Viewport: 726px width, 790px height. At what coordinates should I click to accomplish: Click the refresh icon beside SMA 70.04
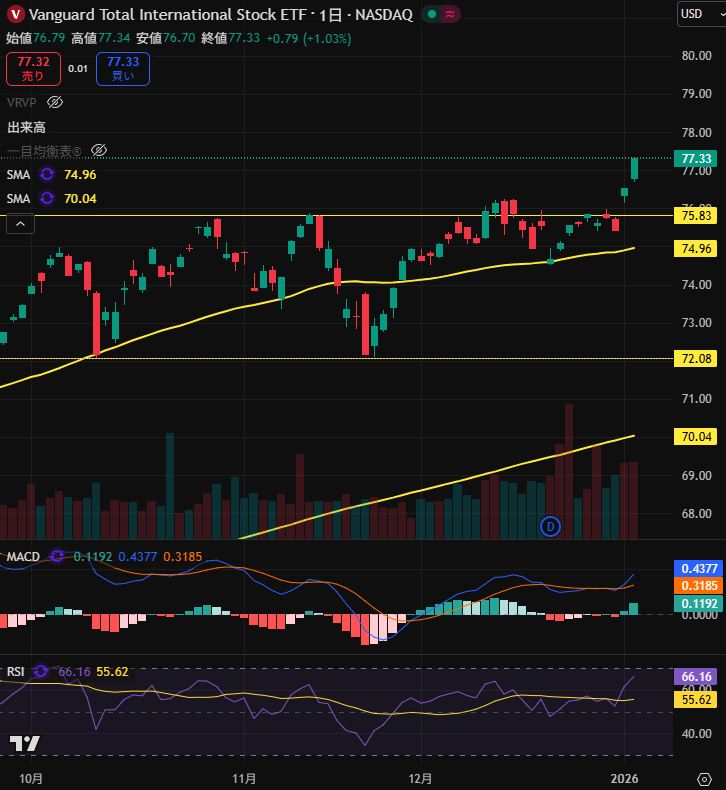(46, 198)
